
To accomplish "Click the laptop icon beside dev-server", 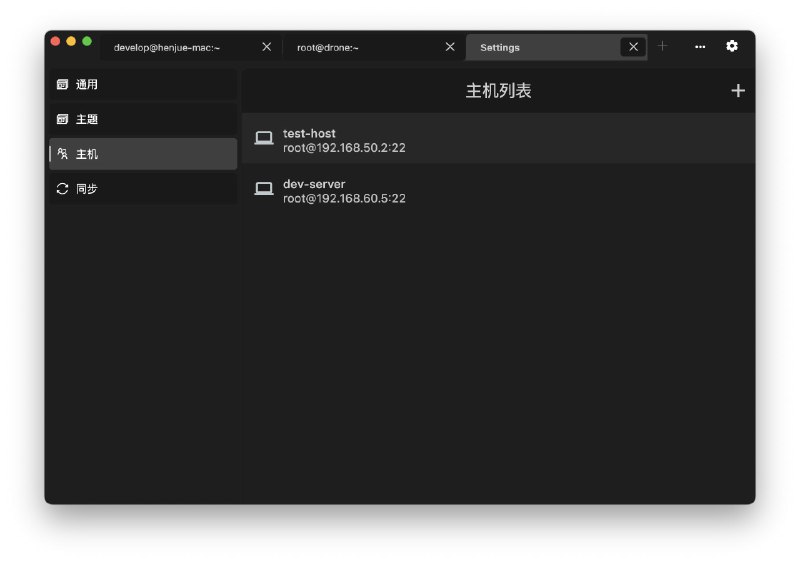I will coord(264,189).
